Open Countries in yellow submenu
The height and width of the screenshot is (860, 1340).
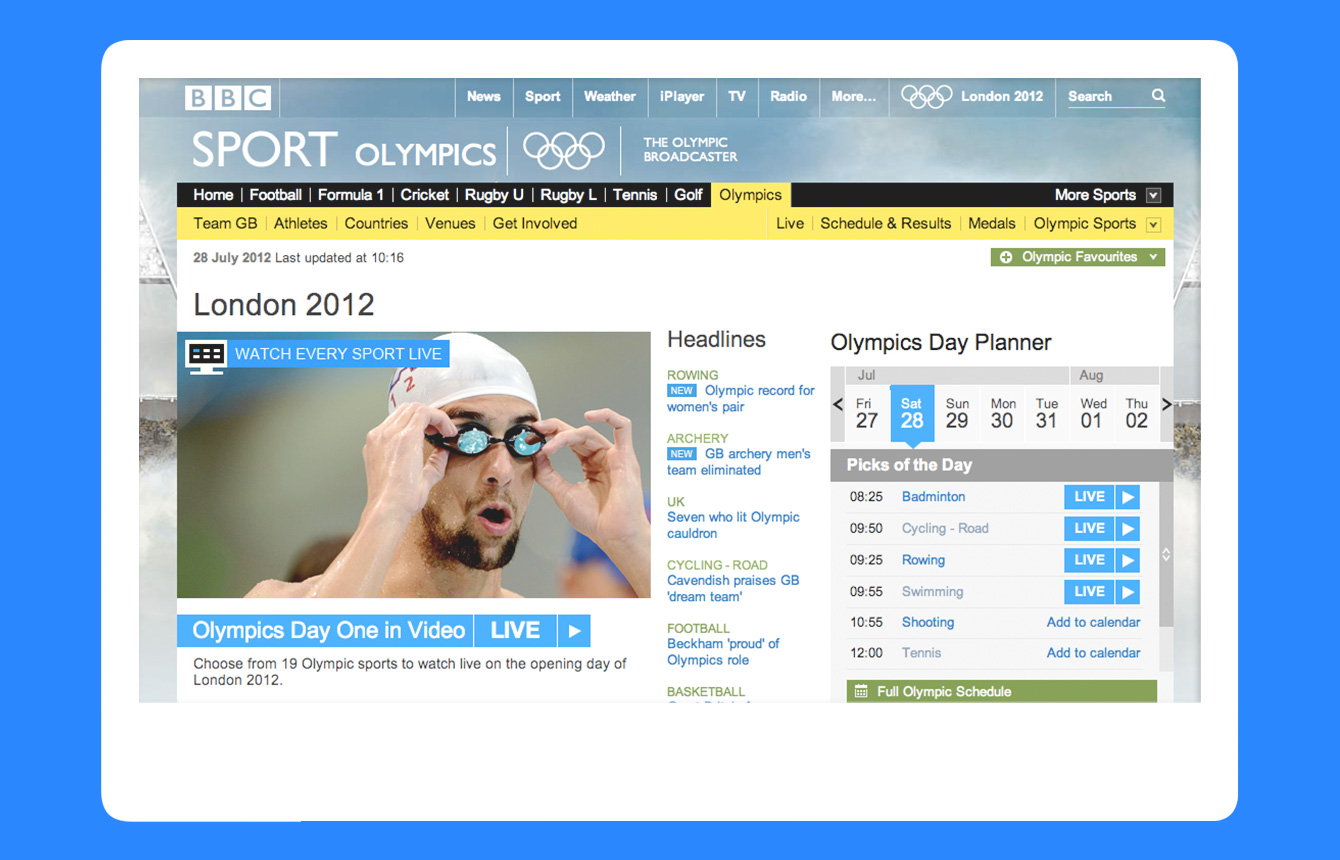click(376, 224)
